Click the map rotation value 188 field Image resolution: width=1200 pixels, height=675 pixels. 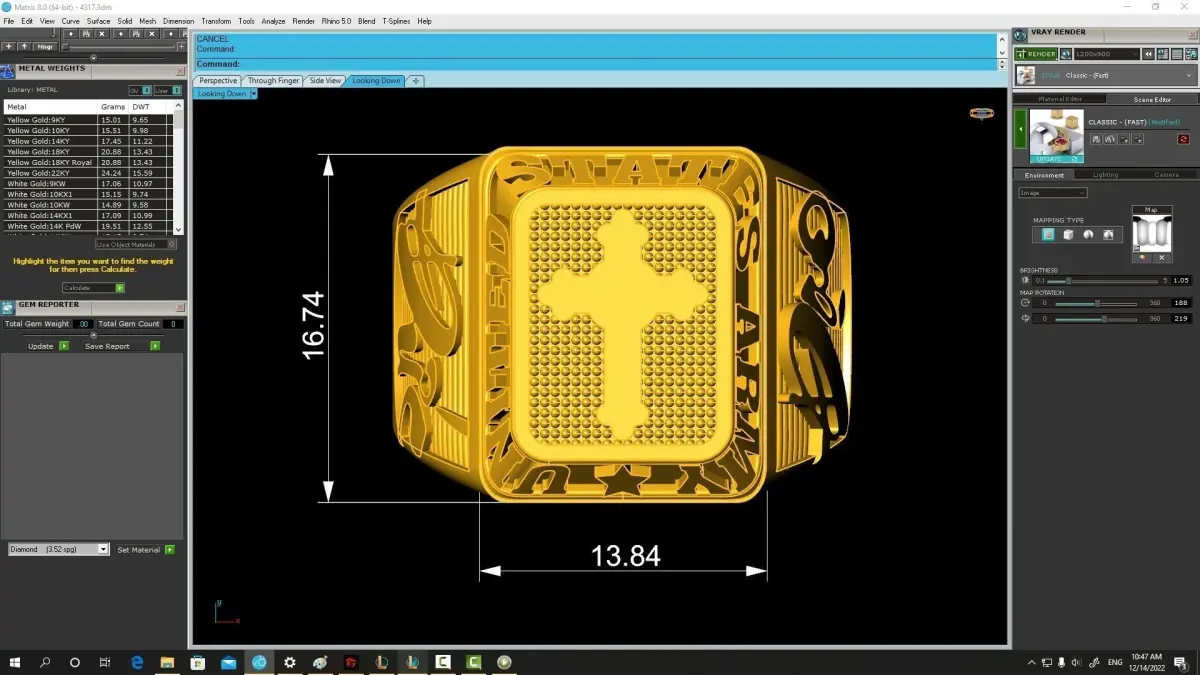(1182, 303)
